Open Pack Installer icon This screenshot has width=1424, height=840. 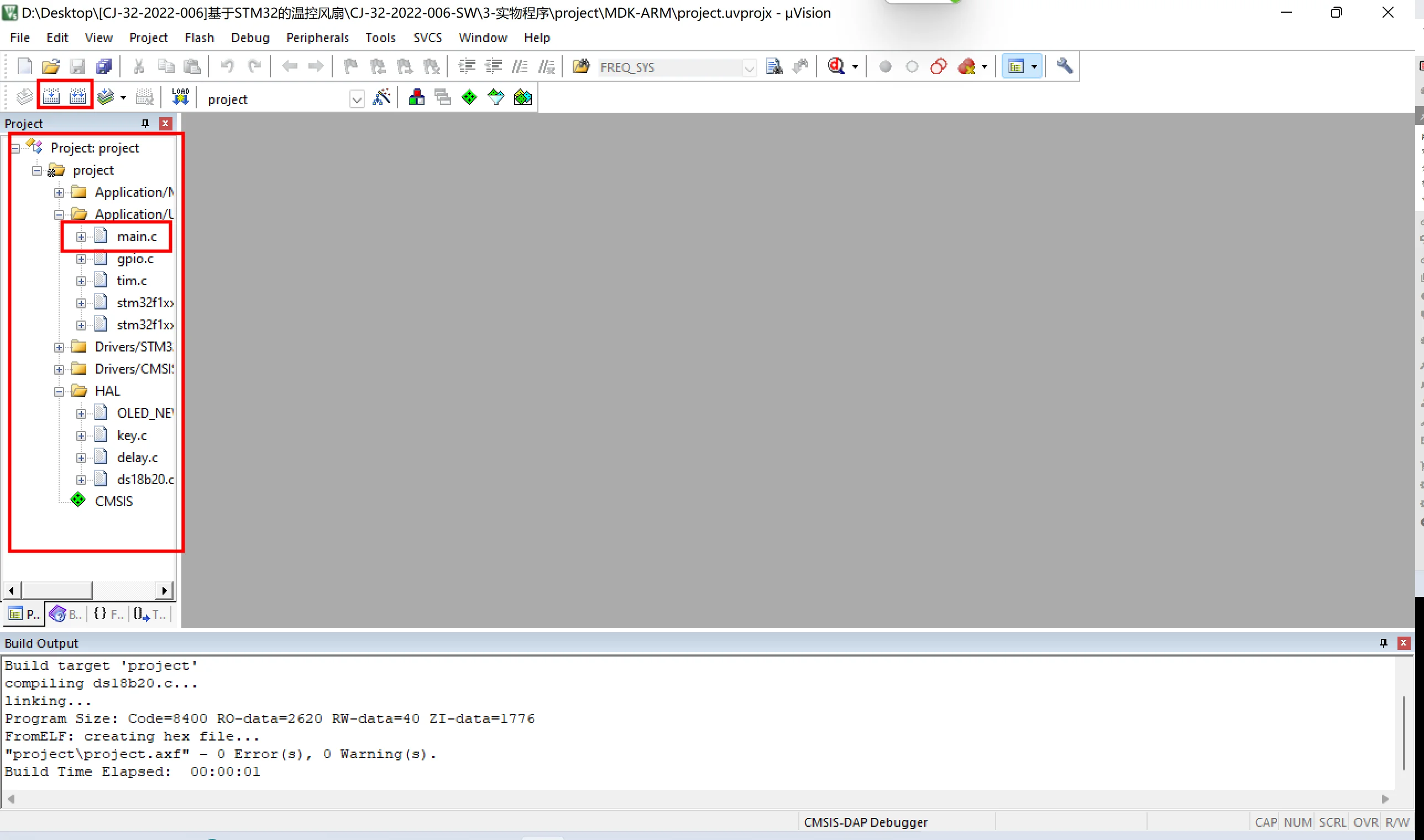(522, 97)
